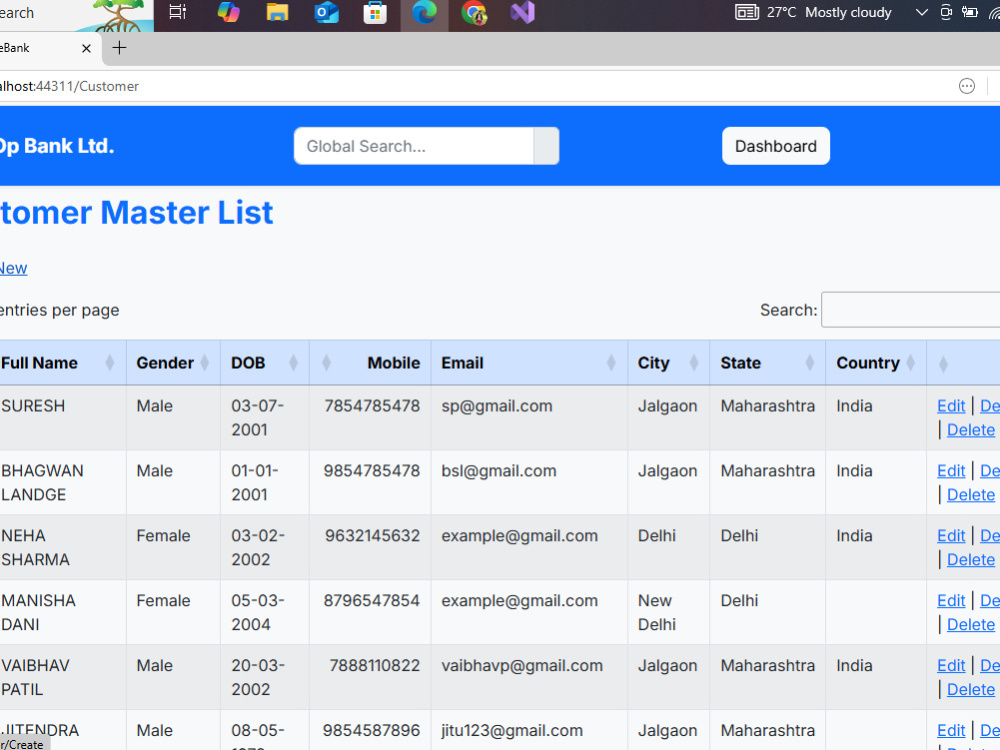The width and height of the screenshot is (1000, 750).
Task: Select mobile number 9632145632
Action: (372, 536)
